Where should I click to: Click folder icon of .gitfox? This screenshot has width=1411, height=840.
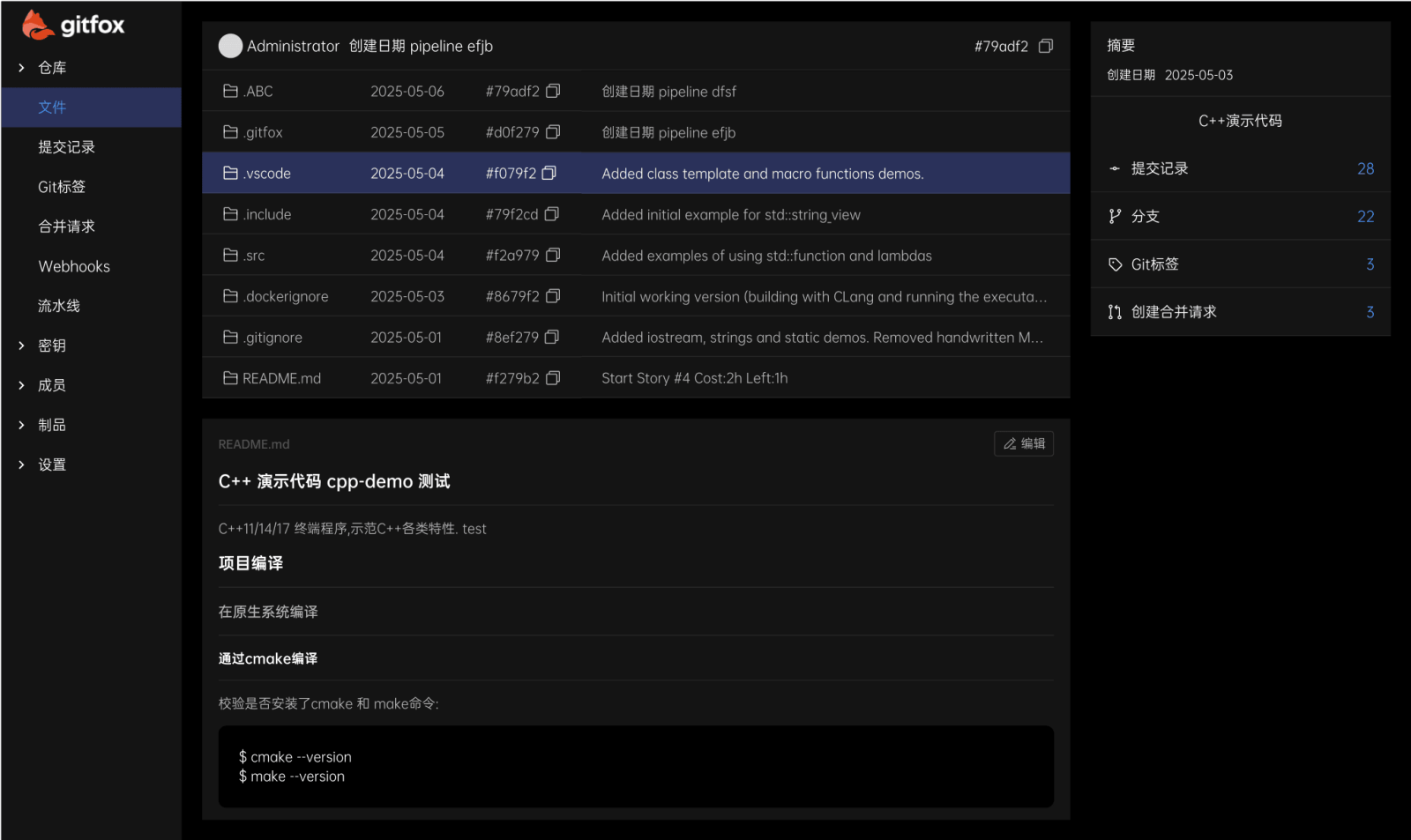coord(231,132)
